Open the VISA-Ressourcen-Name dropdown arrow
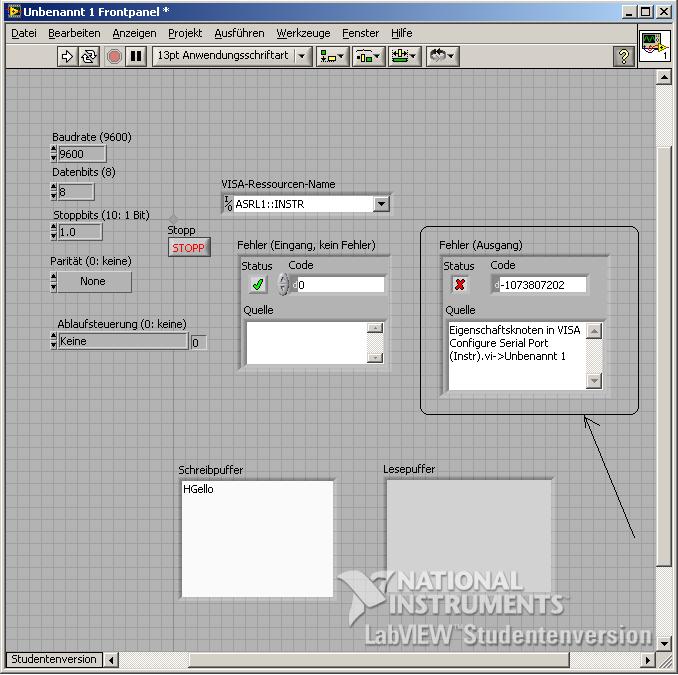This screenshot has width=678, height=675. (x=381, y=204)
